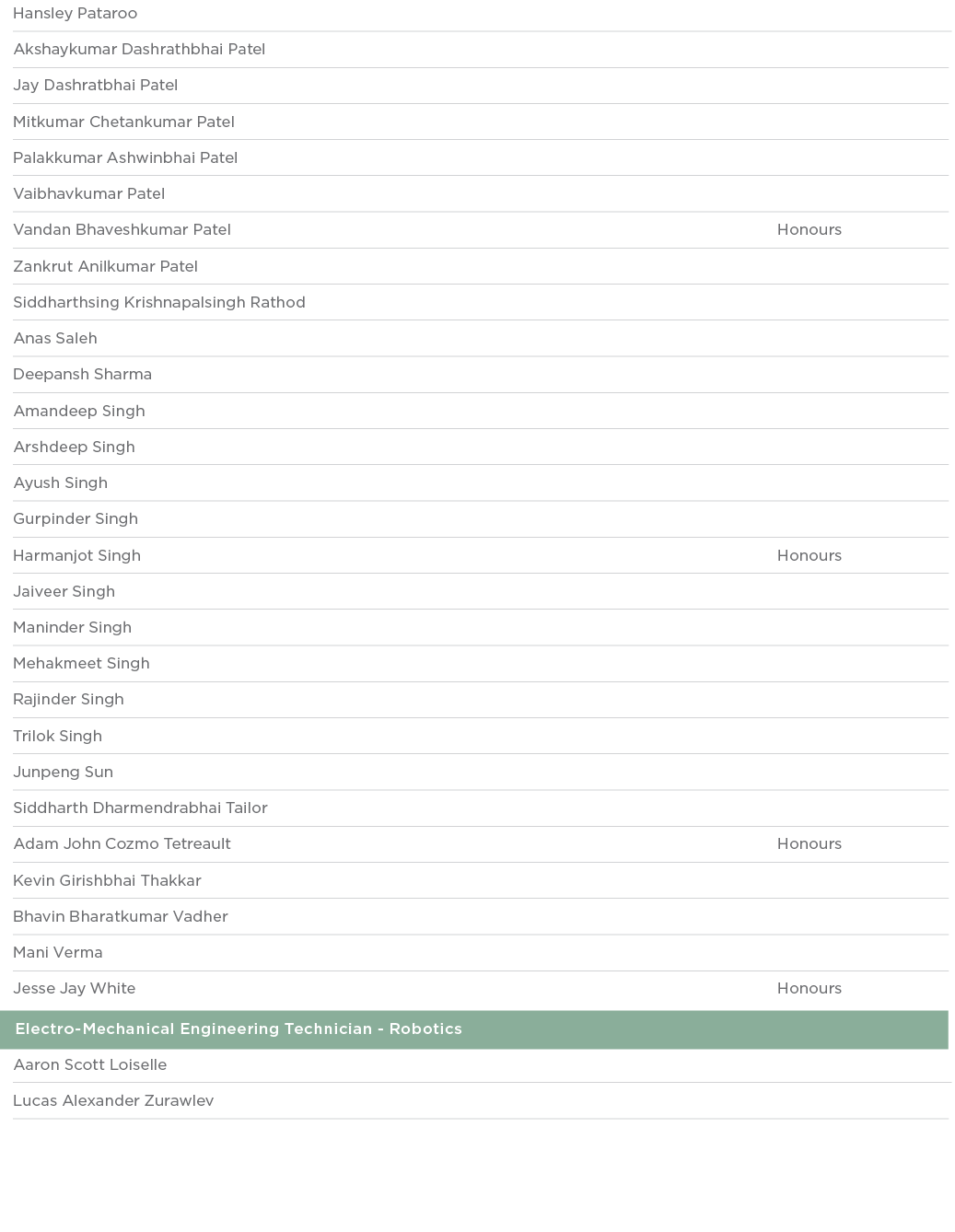Viewport: 955px width, 1232px height.
Task: Select the name Deepansh Sharma
Action: pos(82,374)
